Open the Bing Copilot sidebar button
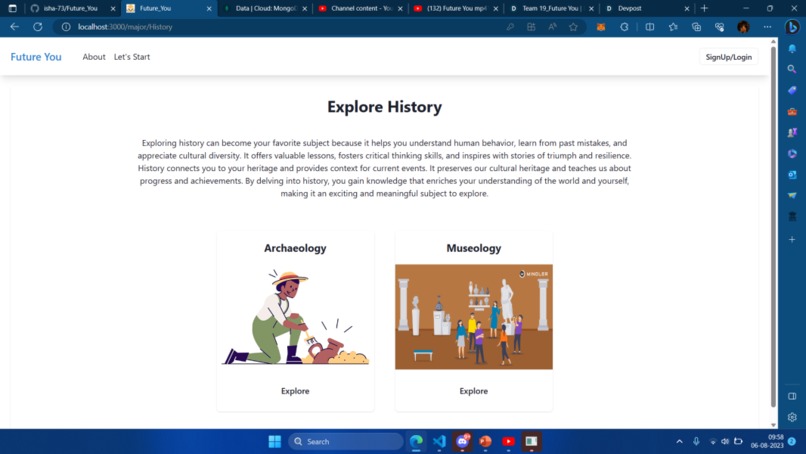 [792, 27]
